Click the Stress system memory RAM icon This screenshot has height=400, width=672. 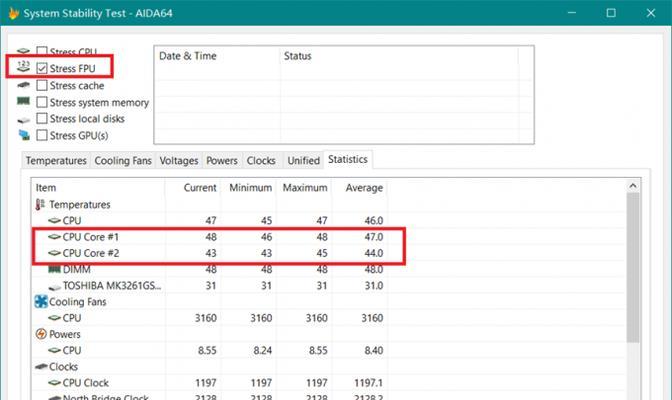pyautogui.click(x=23, y=101)
